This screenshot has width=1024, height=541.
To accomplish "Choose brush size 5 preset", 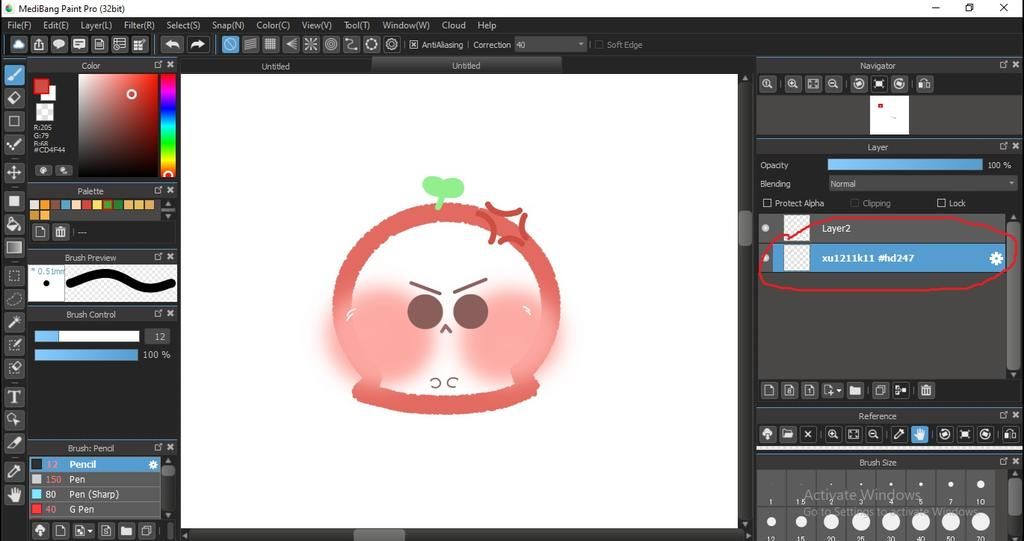I will (920, 491).
